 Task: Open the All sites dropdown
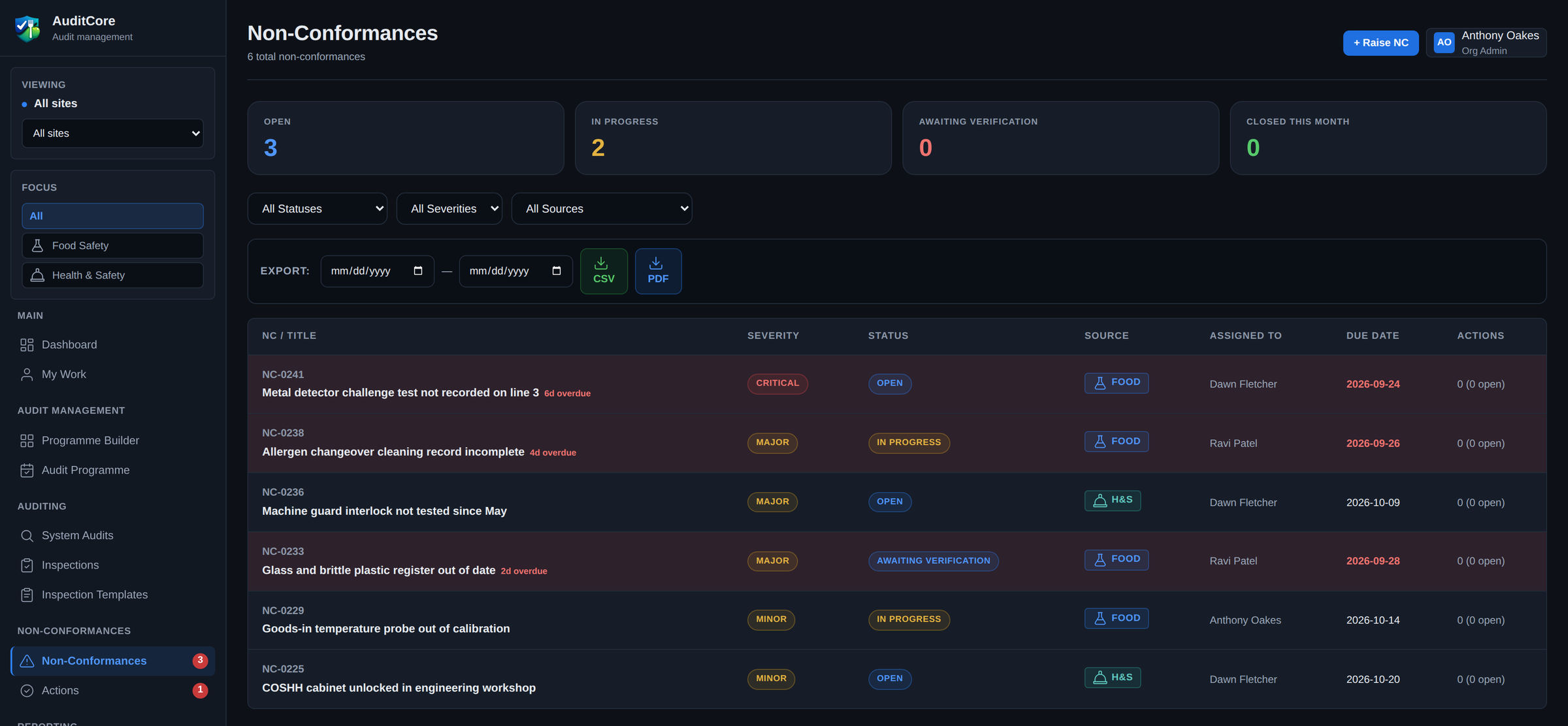pyautogui.click(x=112, y=133)
